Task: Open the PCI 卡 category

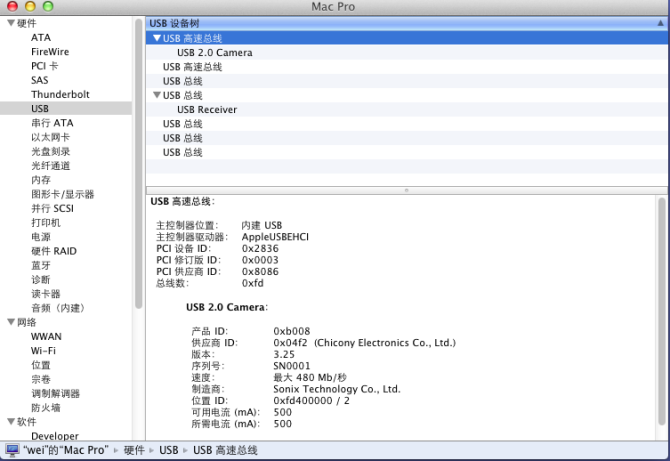Action: point(44,66)
